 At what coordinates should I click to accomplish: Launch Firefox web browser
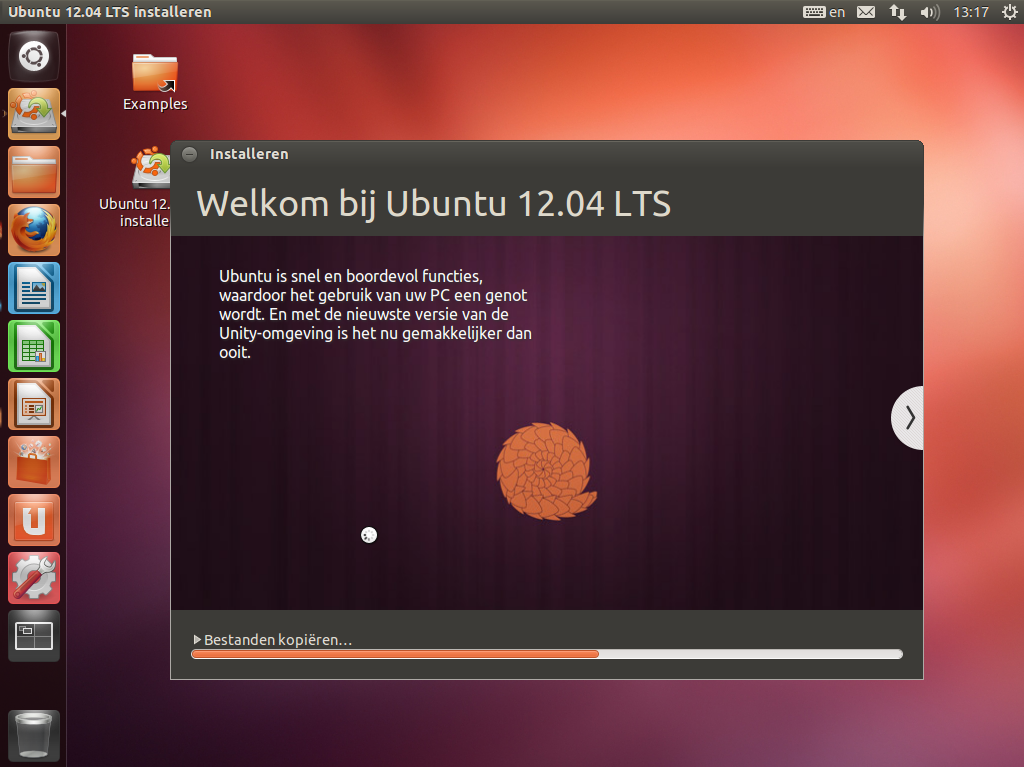point(34,230)
